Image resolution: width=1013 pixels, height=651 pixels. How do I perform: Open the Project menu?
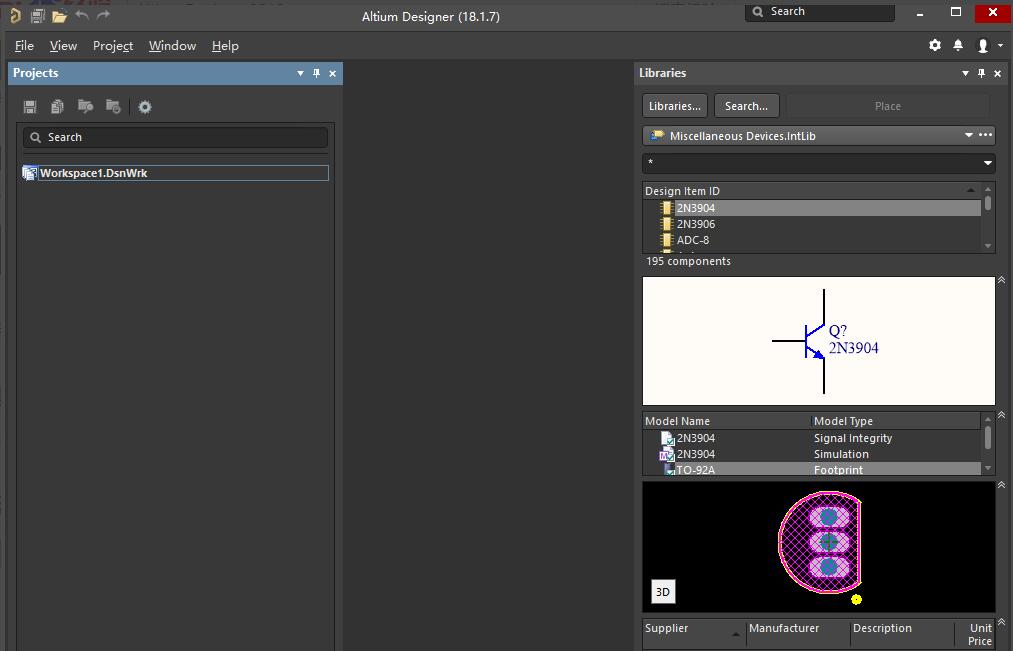113,46
